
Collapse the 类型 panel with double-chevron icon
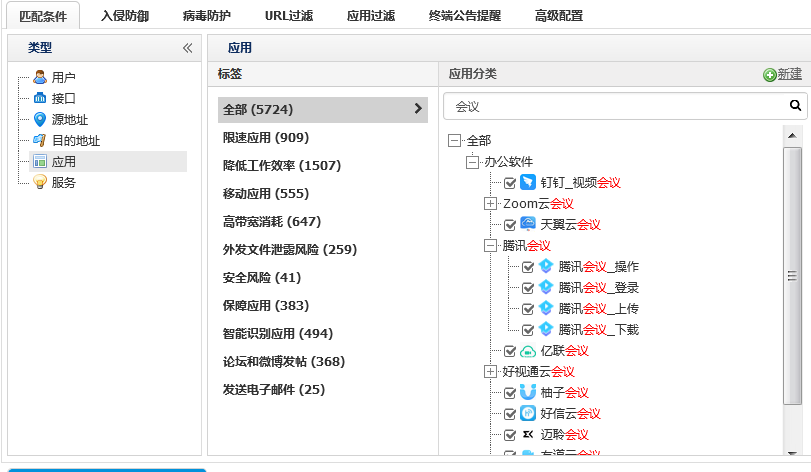pos(187,48)
